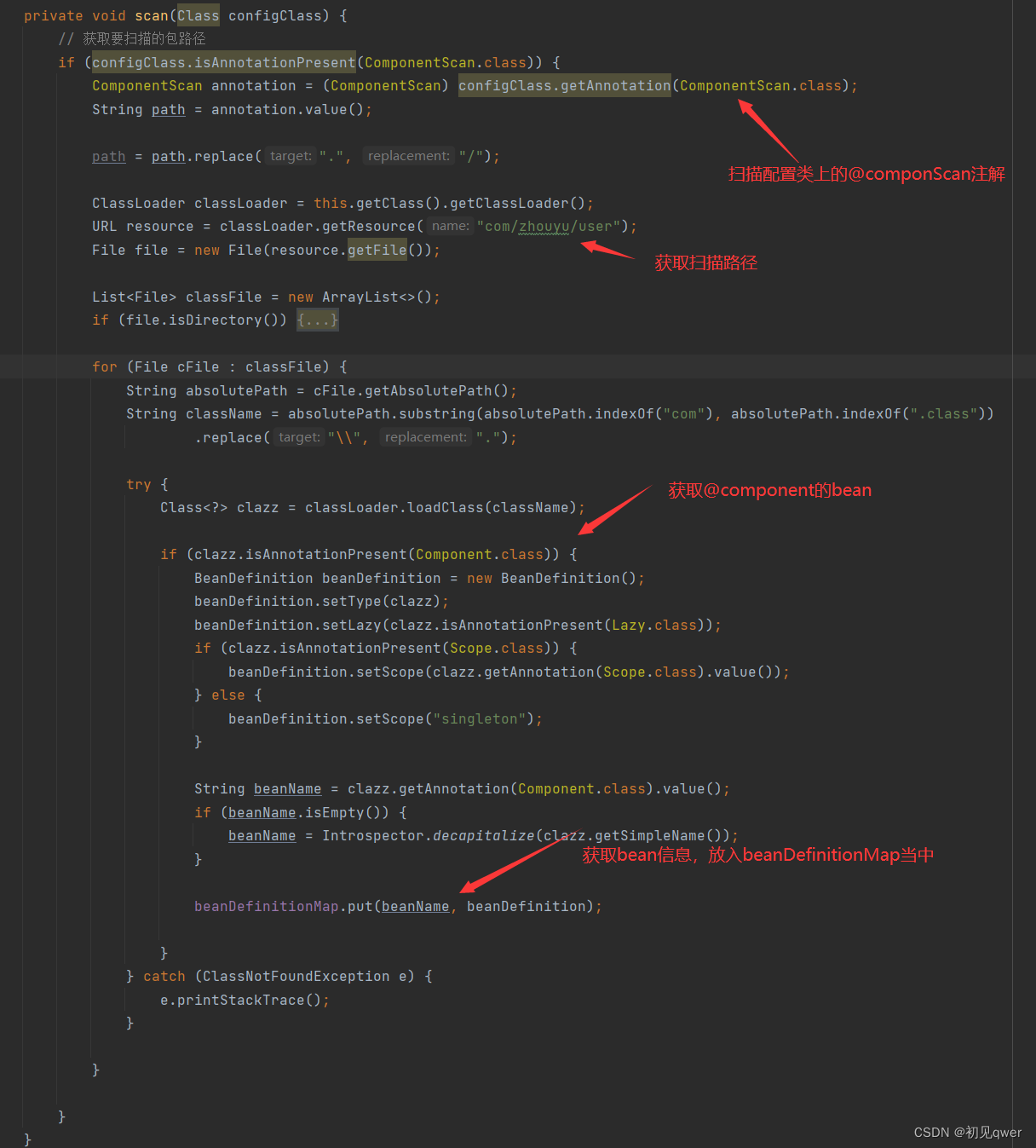Click the isAnnotationPresent call on configClass
The width and height of the screenshot is (1036, 1148).
223,62
